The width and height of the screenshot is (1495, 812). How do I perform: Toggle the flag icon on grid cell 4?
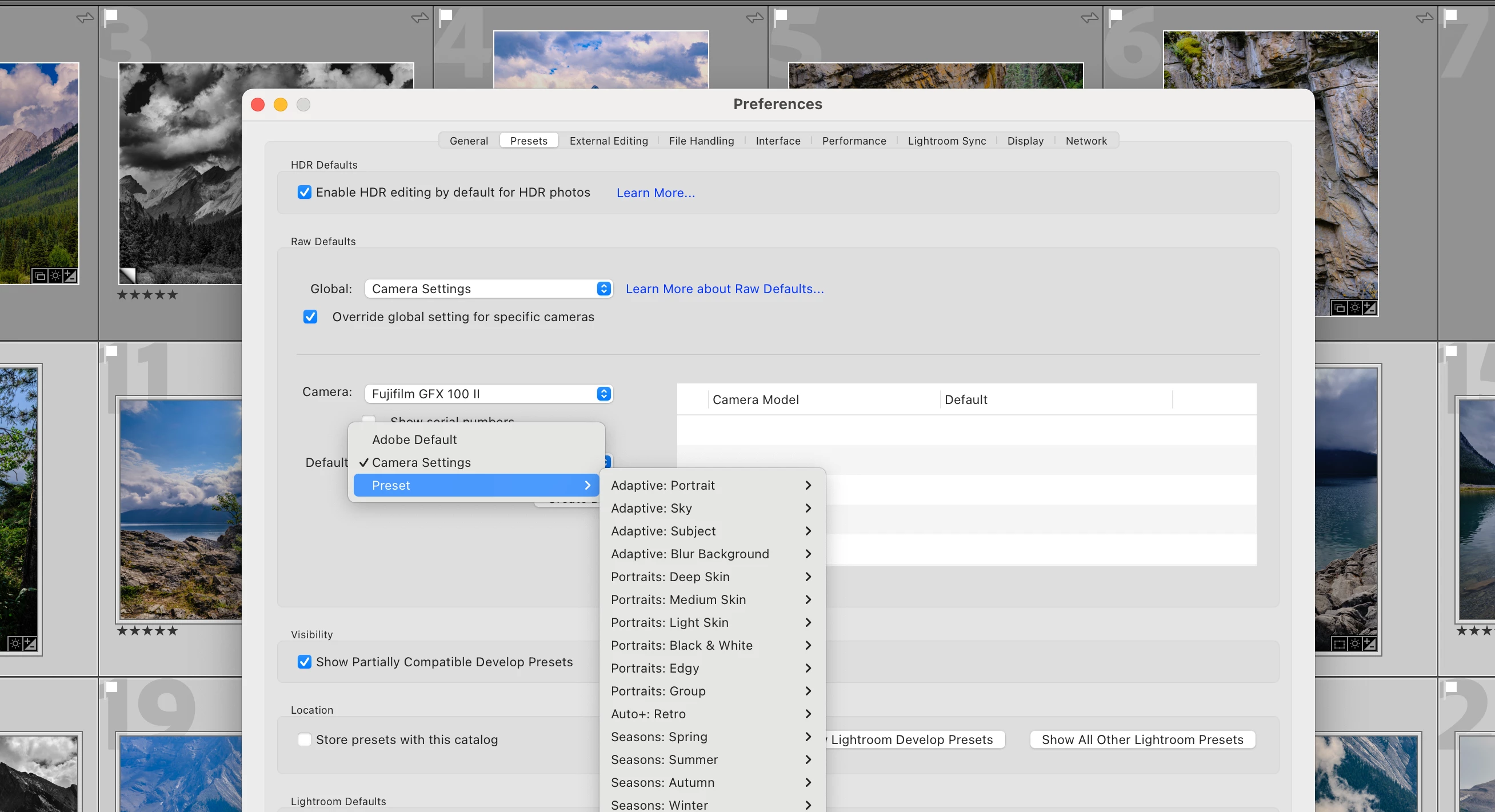tap(446, 17)
